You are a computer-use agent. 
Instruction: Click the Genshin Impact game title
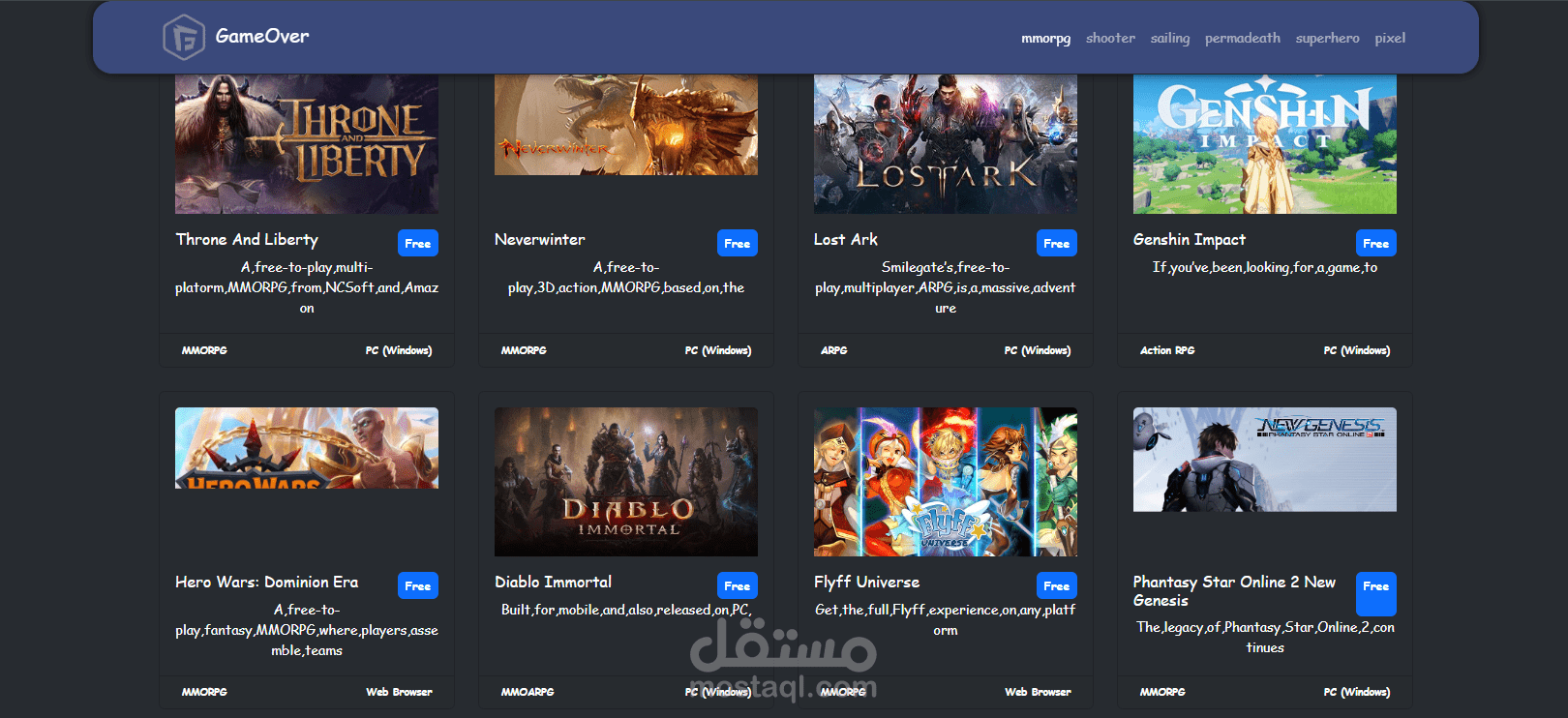1190,239
